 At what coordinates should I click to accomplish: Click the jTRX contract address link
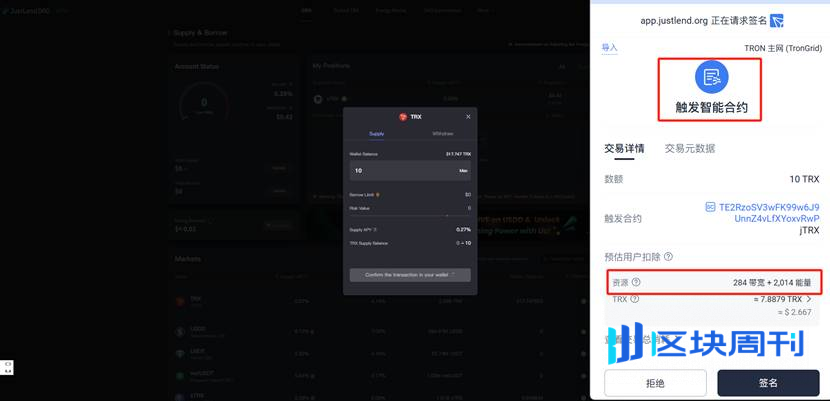[x=769, y=213]
